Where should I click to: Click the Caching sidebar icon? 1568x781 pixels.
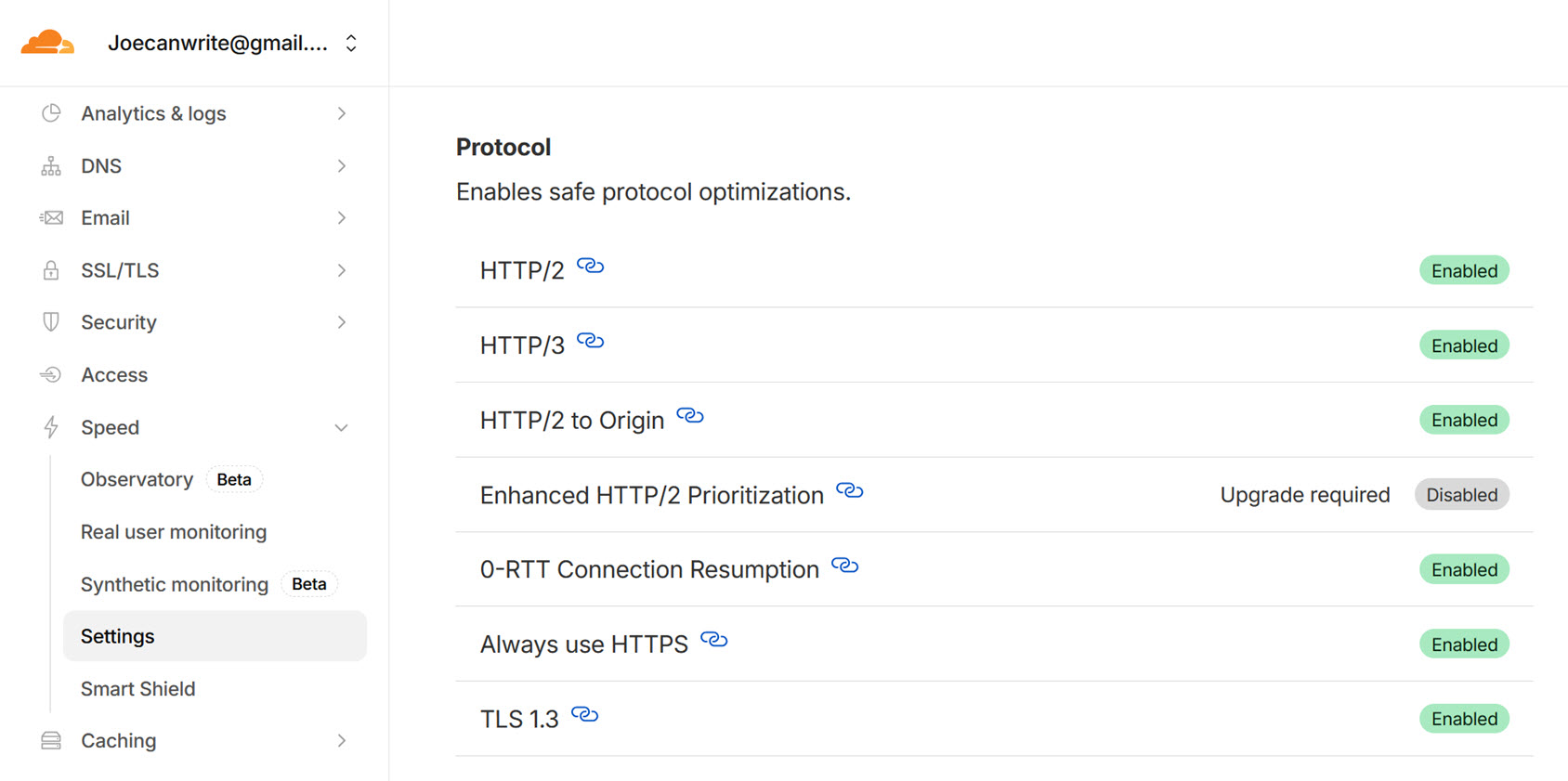(x=50, y=740)
